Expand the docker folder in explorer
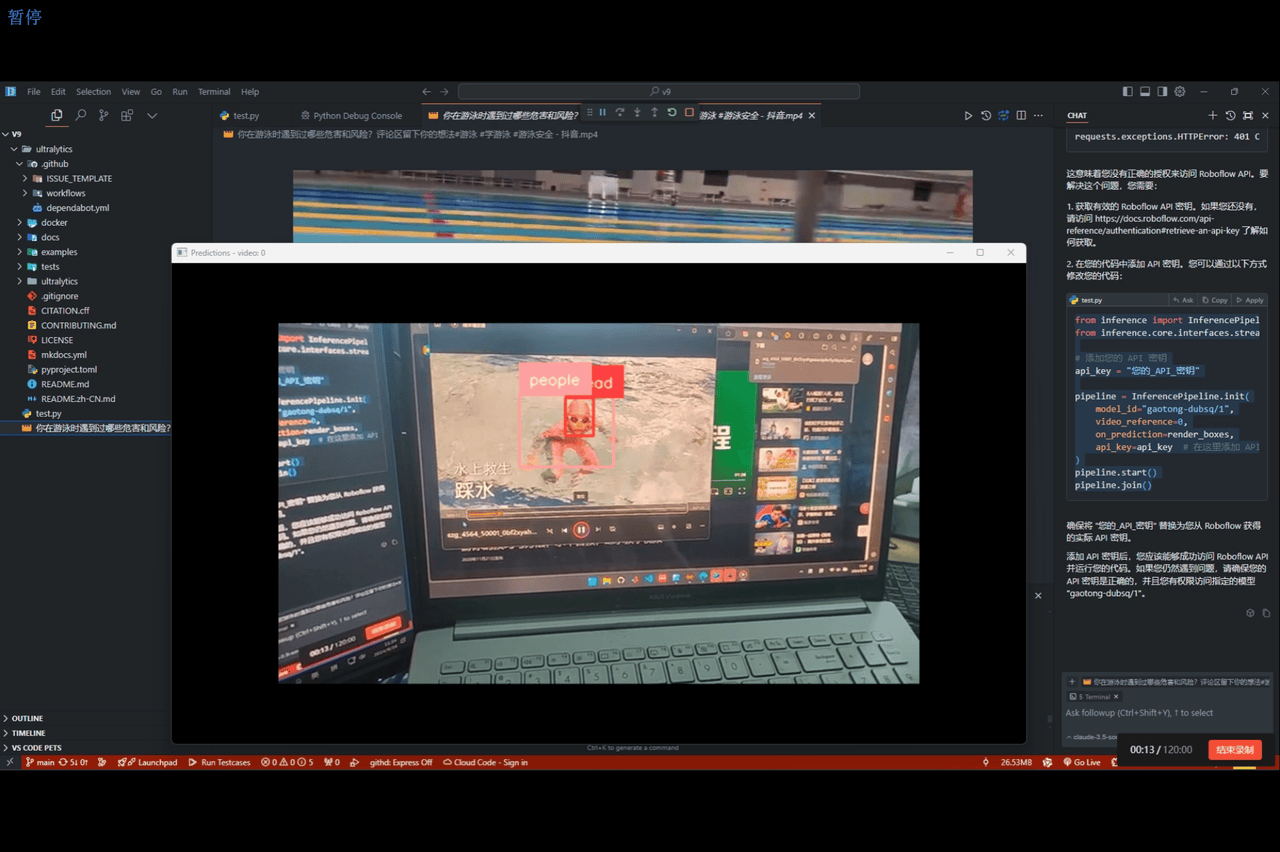 [x=54, y=223]
